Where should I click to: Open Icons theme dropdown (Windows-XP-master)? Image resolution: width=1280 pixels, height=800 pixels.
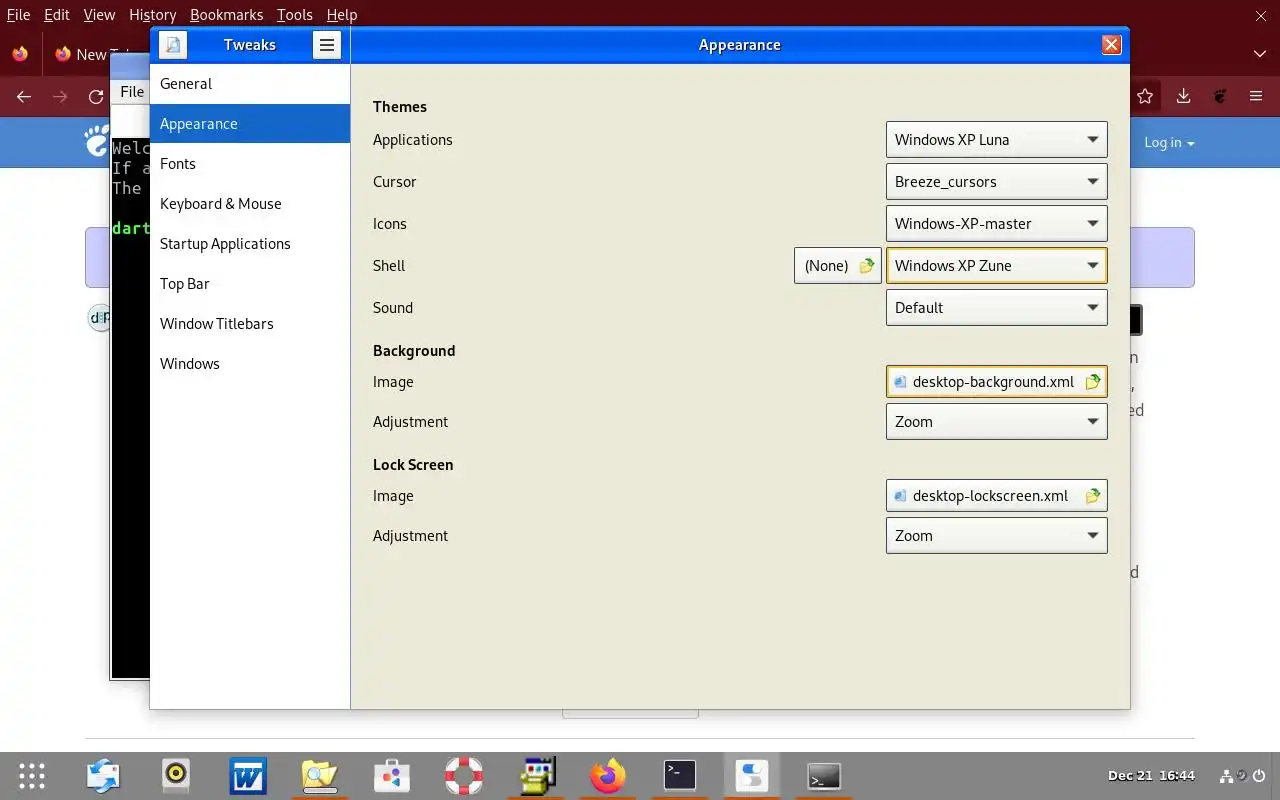997,224
